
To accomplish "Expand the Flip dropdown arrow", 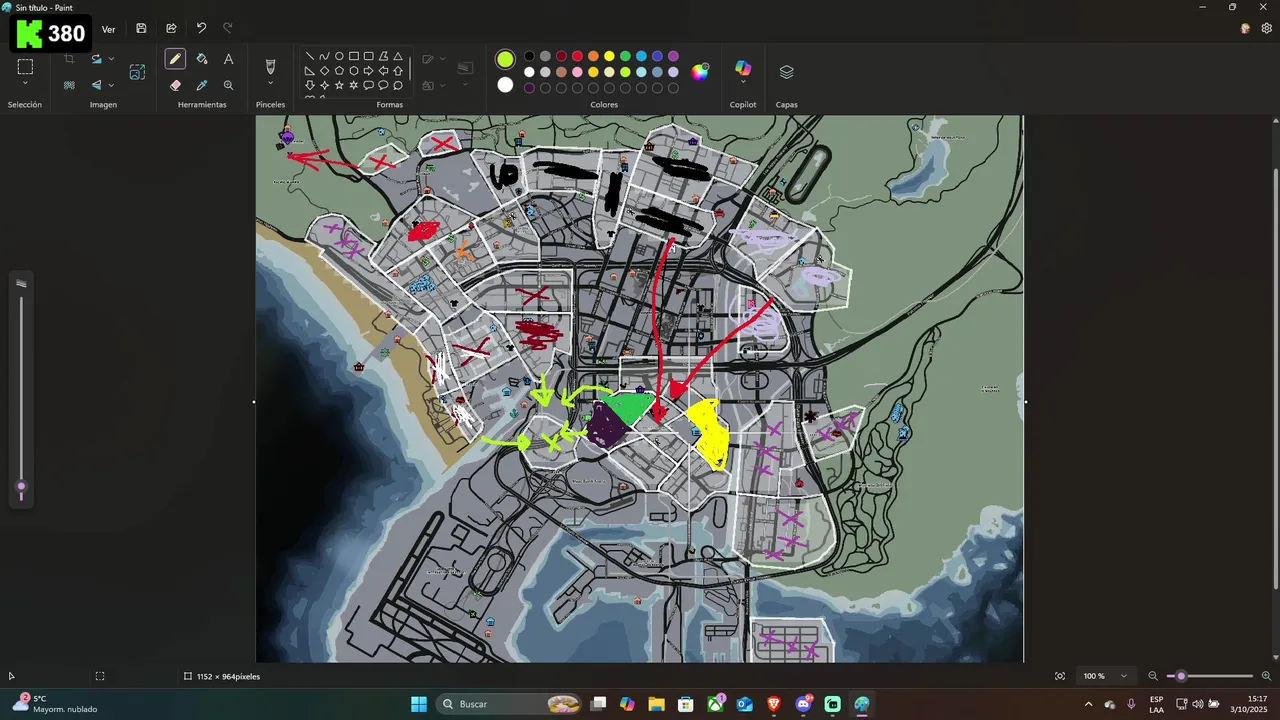I will click(111, 85).
